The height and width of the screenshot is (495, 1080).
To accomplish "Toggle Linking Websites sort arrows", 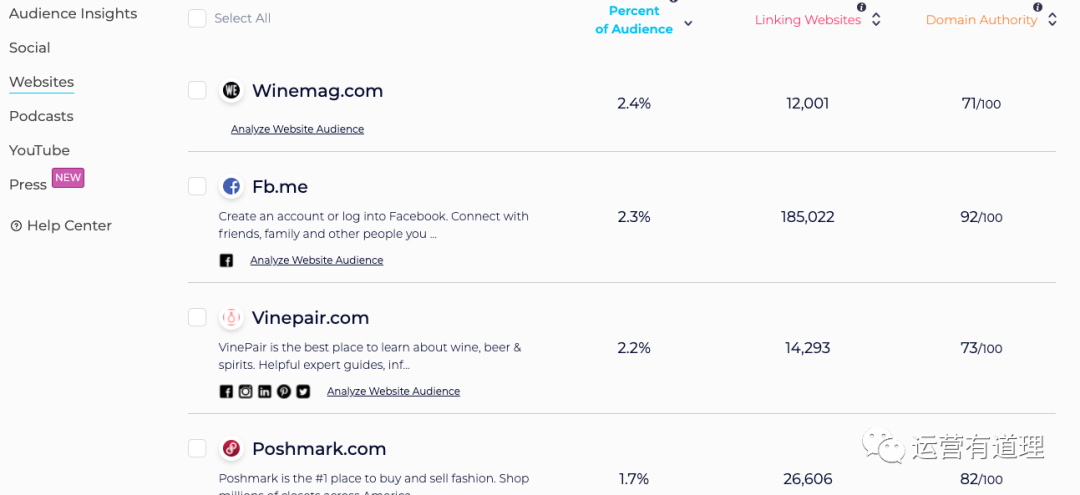I will pos(876,20).
